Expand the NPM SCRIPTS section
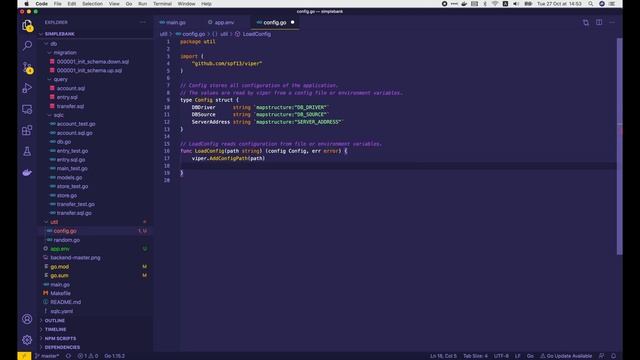This screenshot has width=640, height=360. point(60,338)
